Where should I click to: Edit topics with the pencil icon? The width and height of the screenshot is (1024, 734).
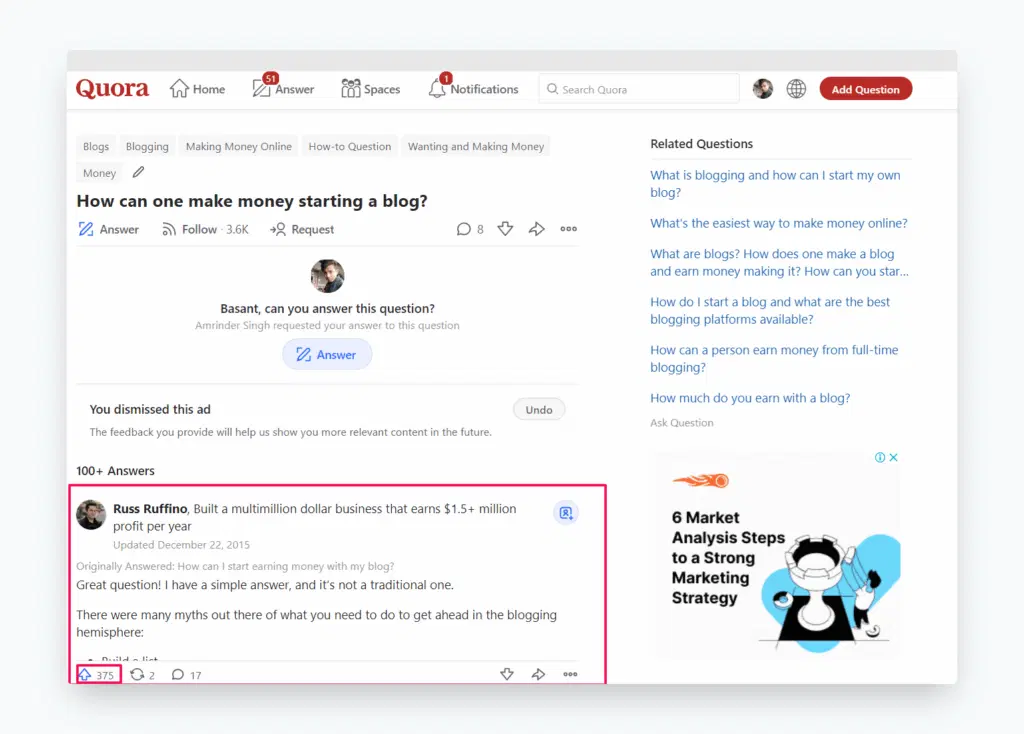138,172
